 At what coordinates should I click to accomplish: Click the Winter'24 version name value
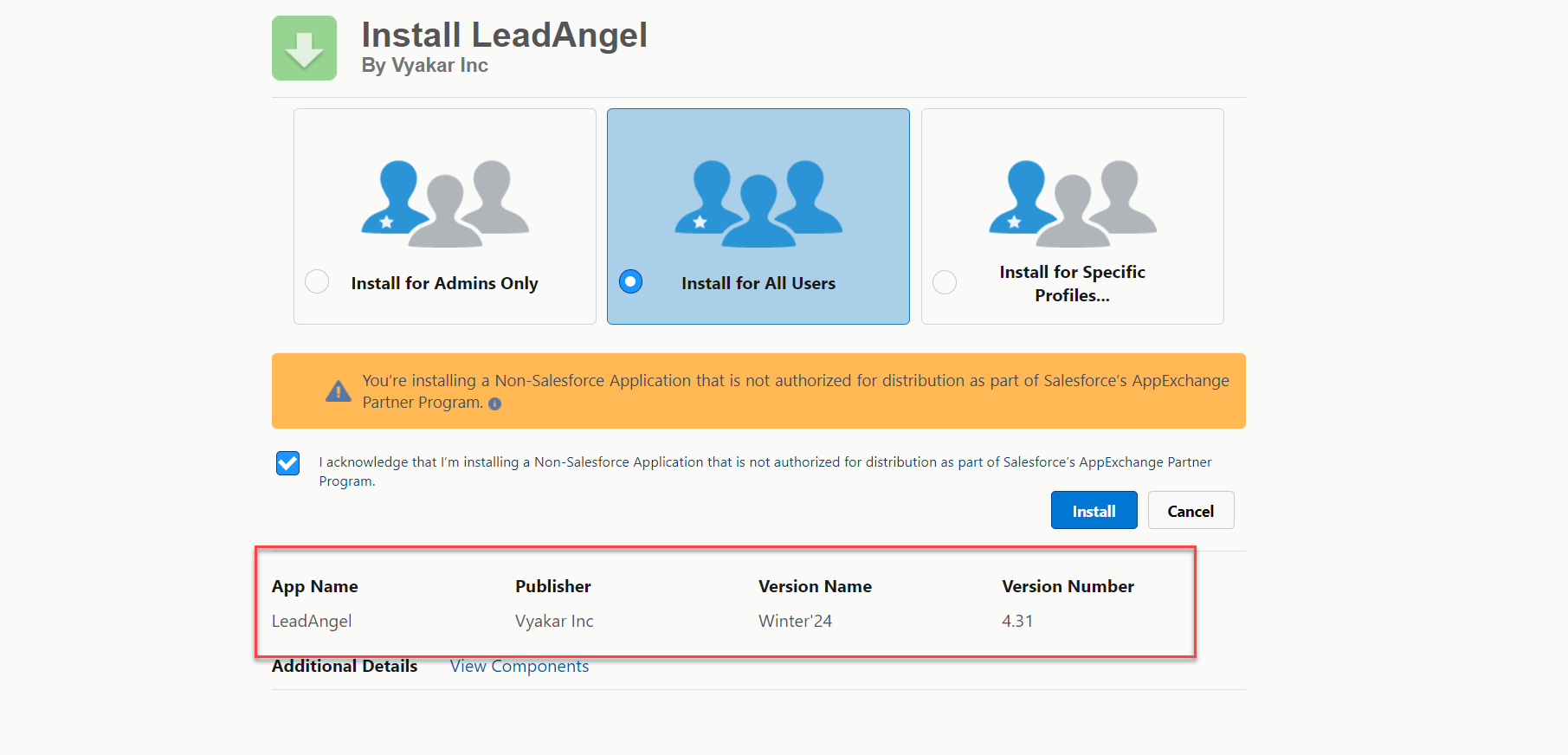click(796, 621)
